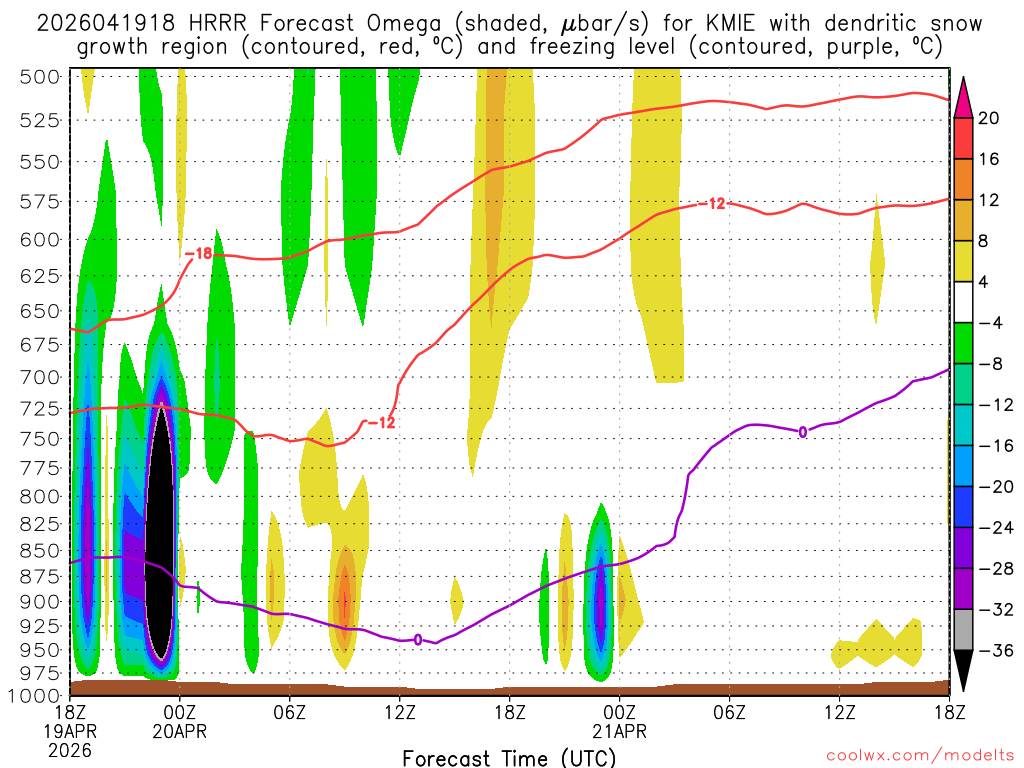Click the 00Z tick label above 21APR
Viewport: 1024px width, 768px height.
tap(620, 712)
